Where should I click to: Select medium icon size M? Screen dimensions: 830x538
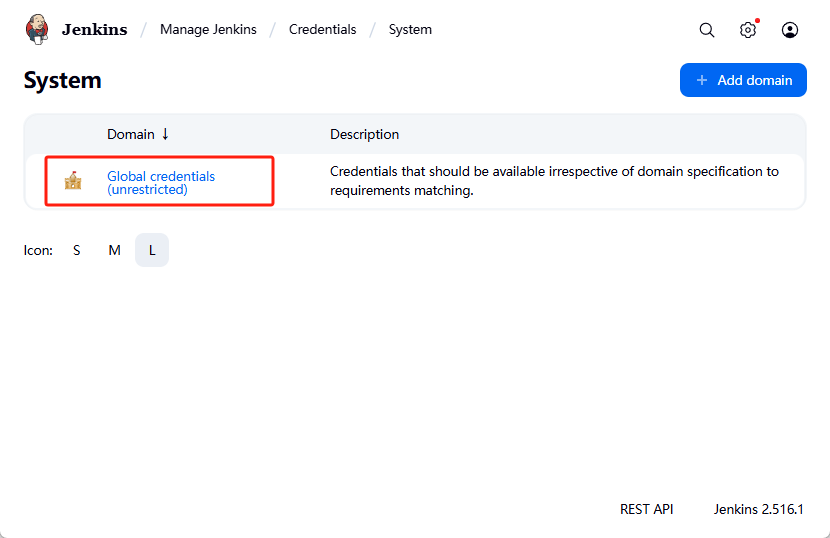(114, 250)
